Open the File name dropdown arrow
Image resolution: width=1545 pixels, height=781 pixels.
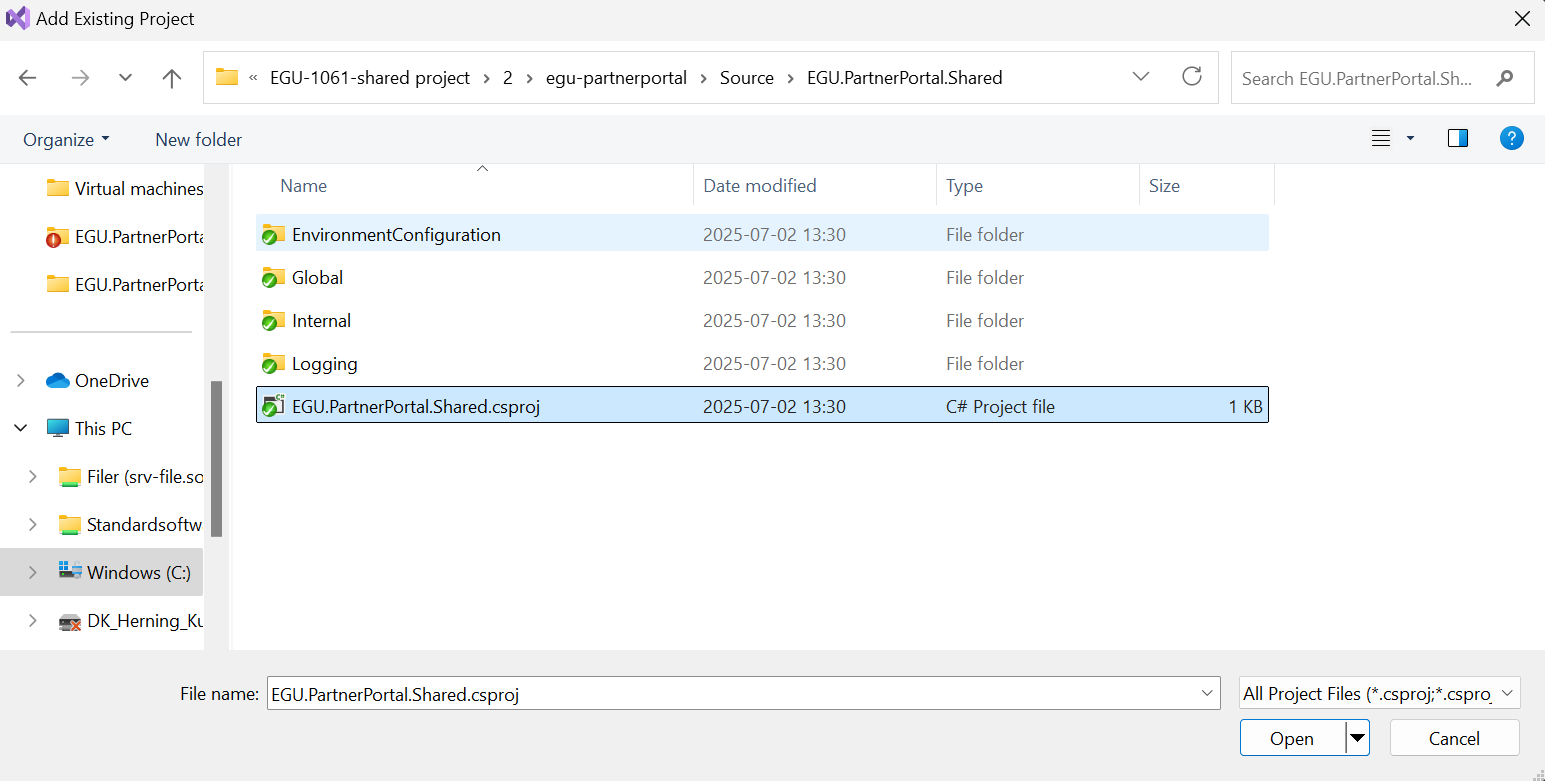1206,693
